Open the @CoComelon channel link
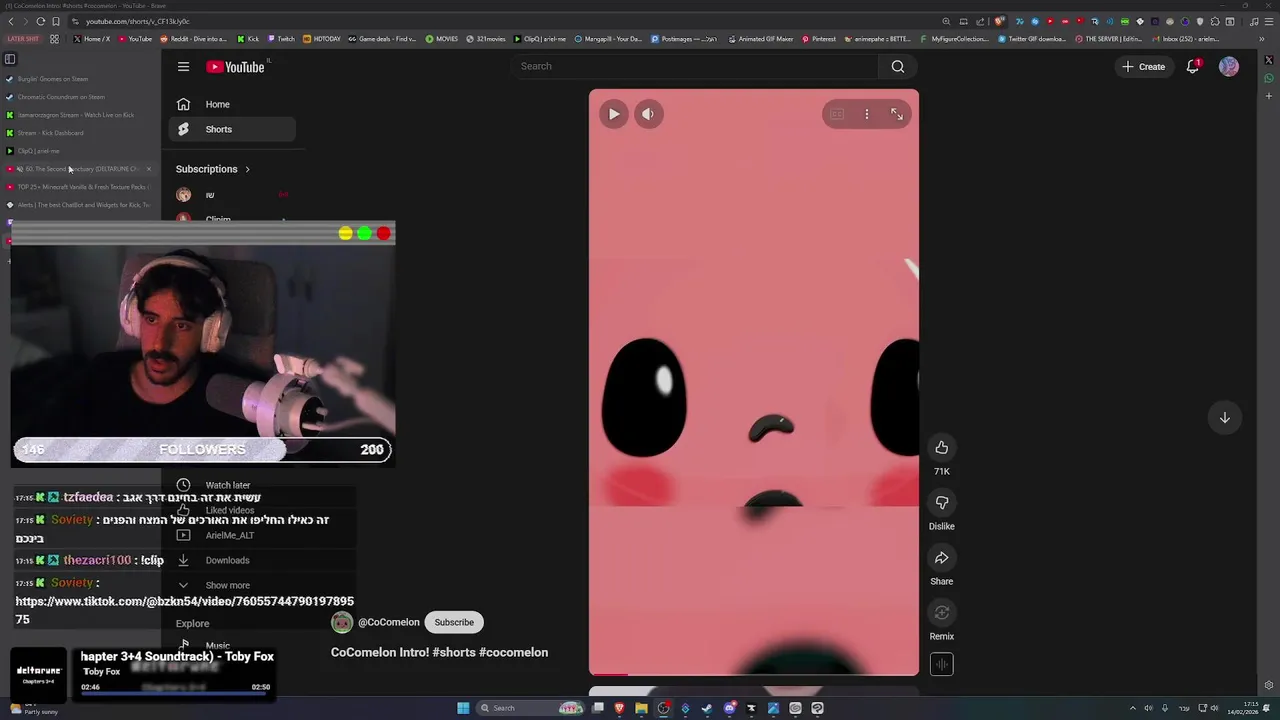Viewport: 1280px width, 720px height. (x=389, y=622)
